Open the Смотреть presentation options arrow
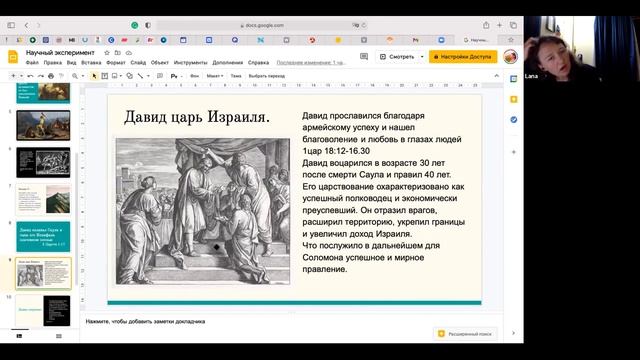 pyautogui.click(x=422, y=57)
